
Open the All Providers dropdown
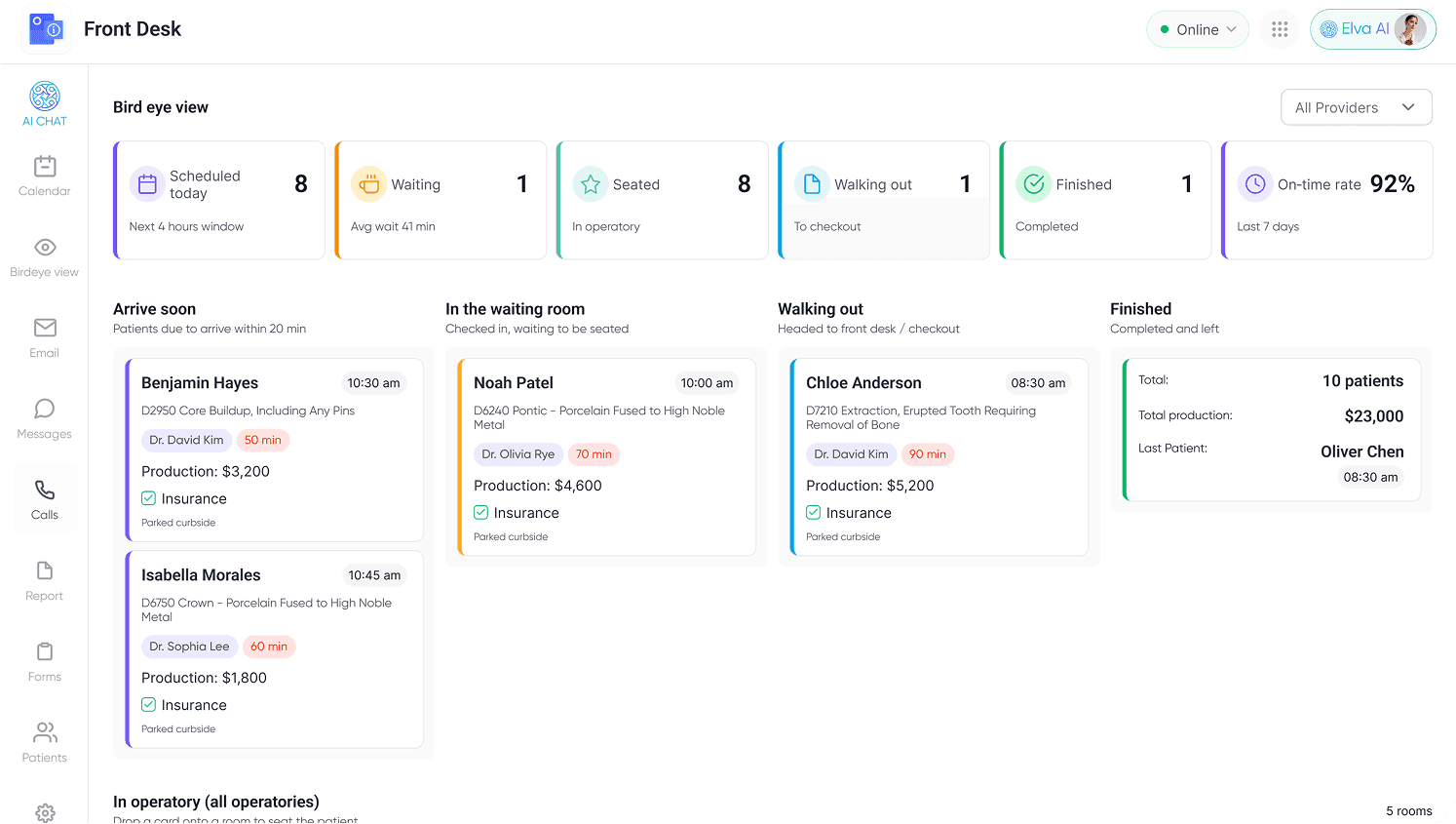click(x=1356, y=107)
